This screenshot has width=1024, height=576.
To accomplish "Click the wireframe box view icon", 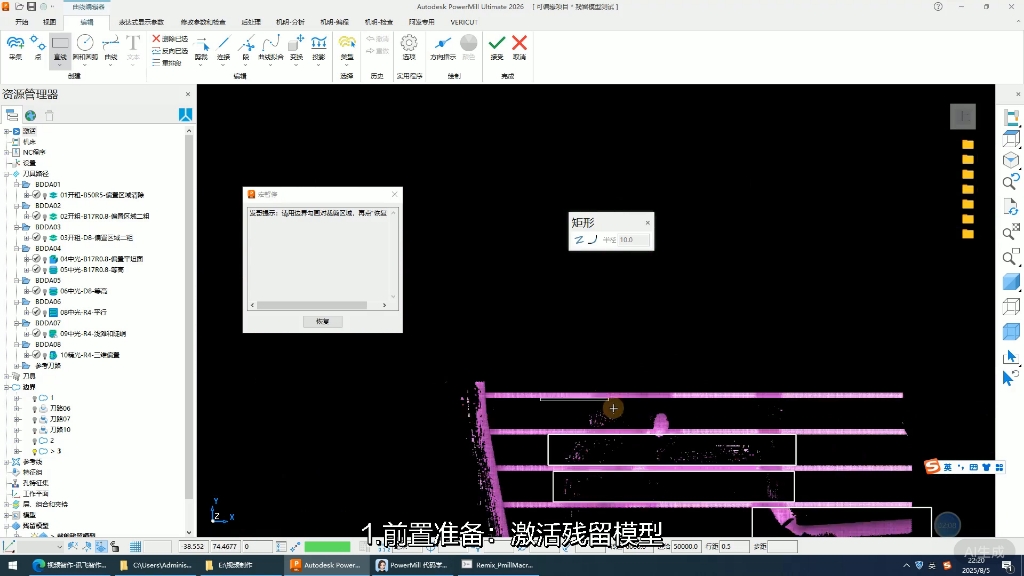I will [x=1011, y=306].
